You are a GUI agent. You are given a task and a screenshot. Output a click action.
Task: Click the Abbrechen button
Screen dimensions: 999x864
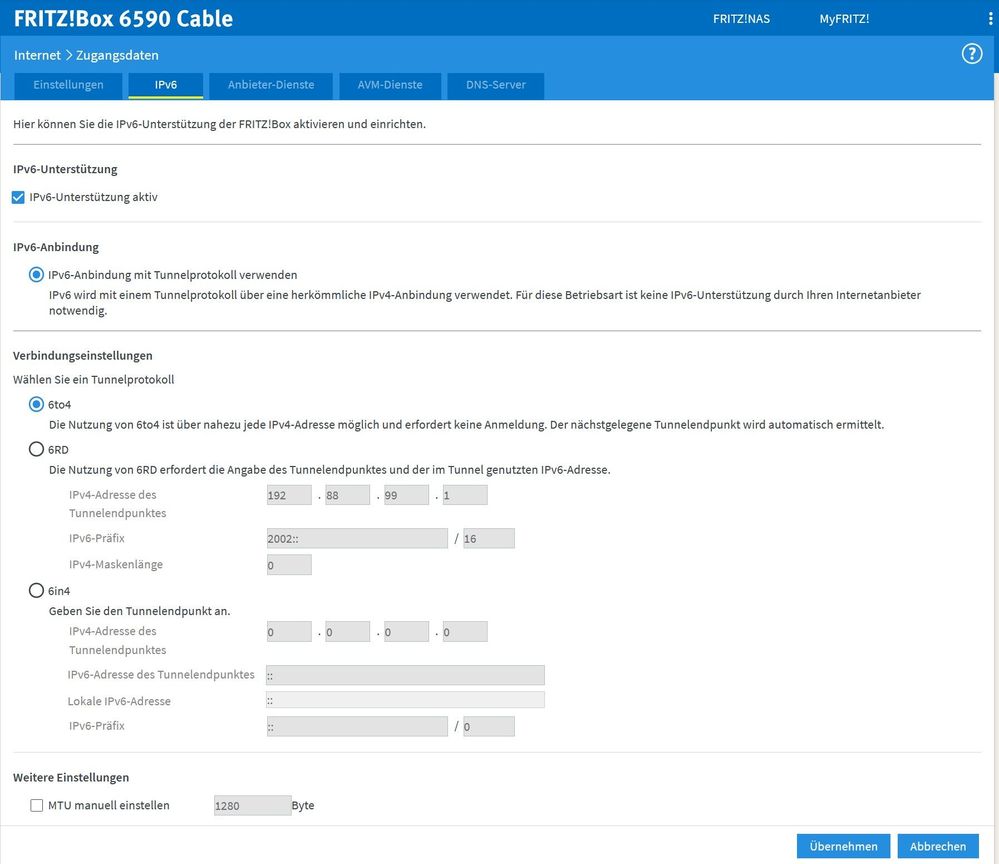click(x=938, y=846)
